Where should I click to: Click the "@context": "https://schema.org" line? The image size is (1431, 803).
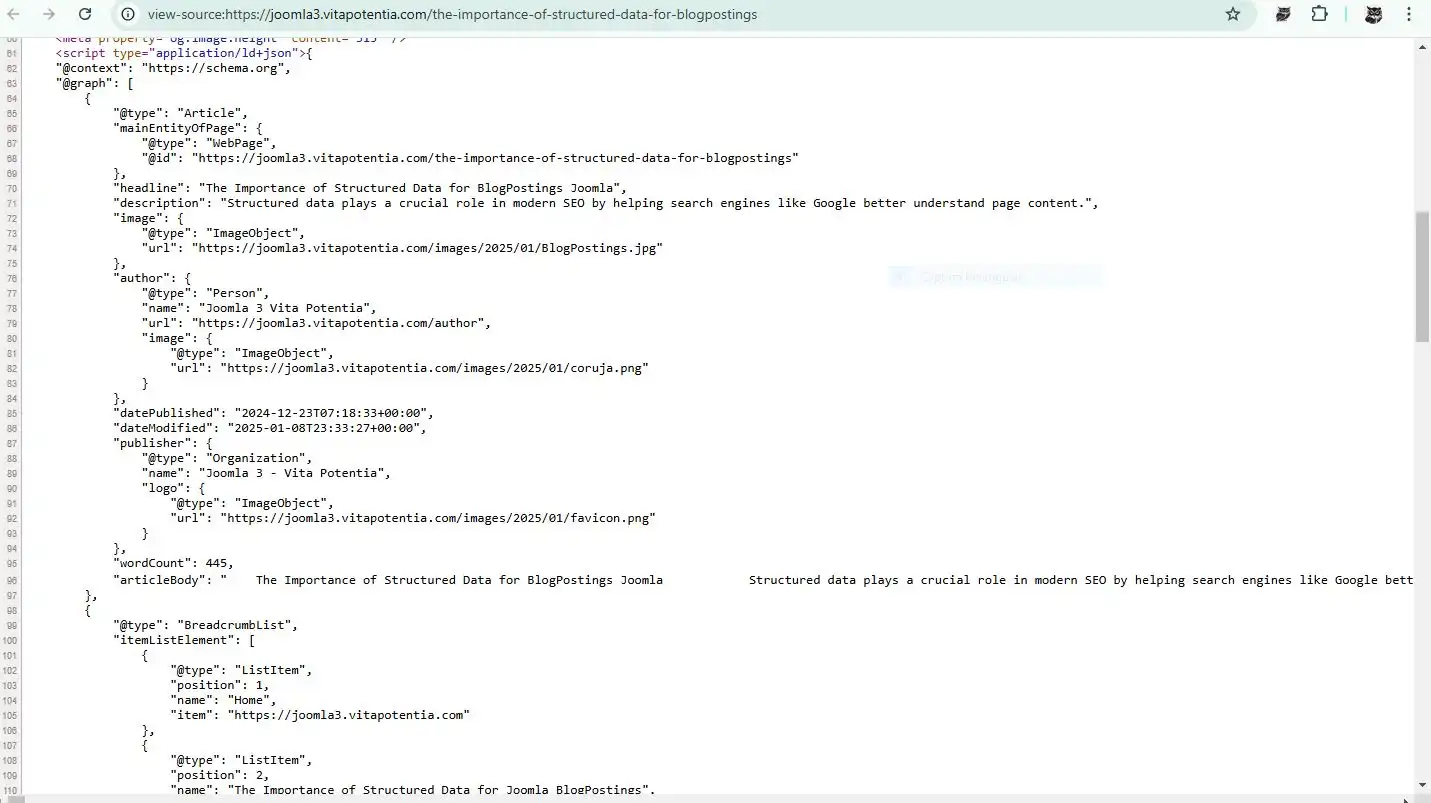click(x=173, y=68)
